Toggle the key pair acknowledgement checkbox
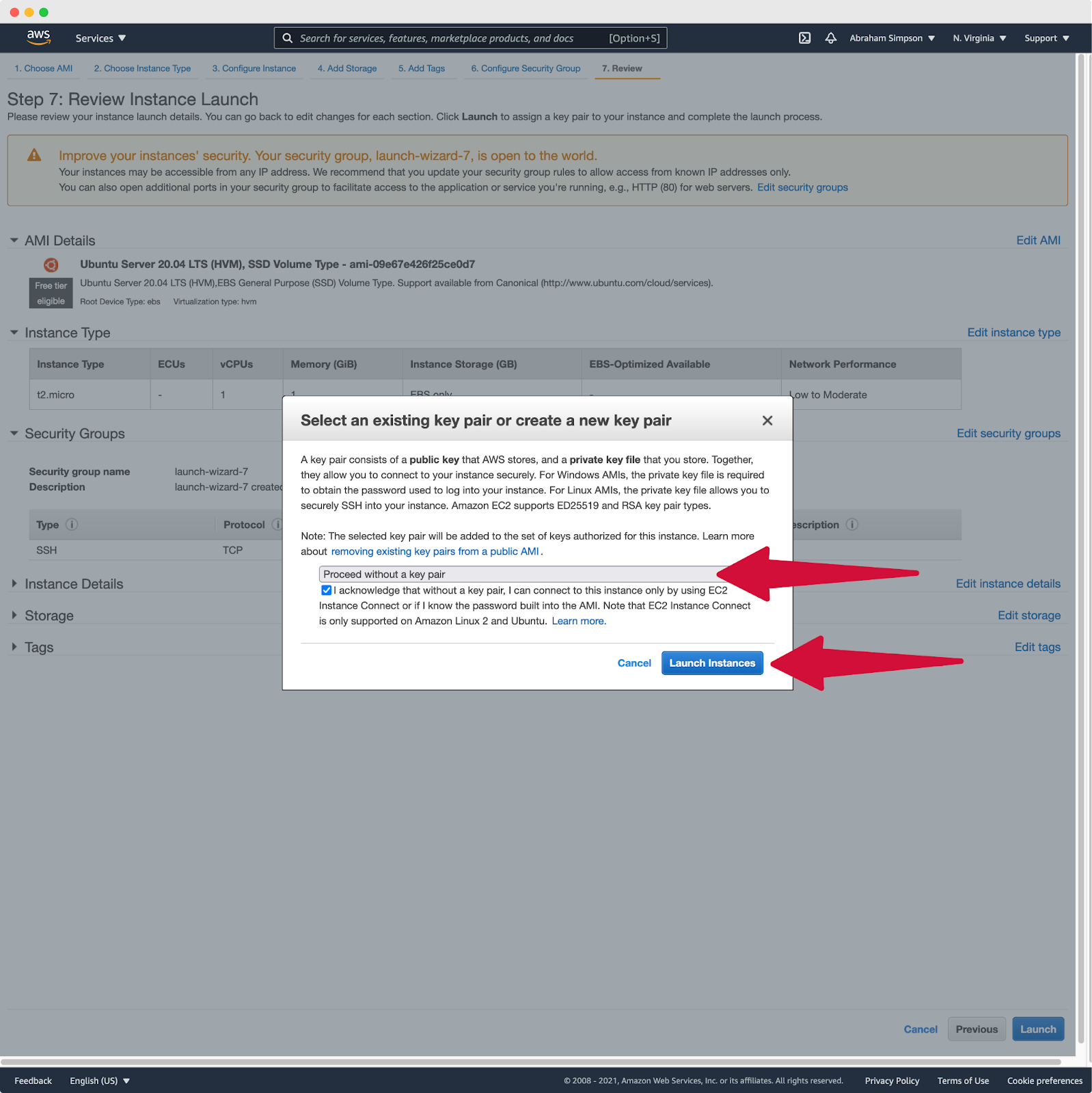 (327, 590)
